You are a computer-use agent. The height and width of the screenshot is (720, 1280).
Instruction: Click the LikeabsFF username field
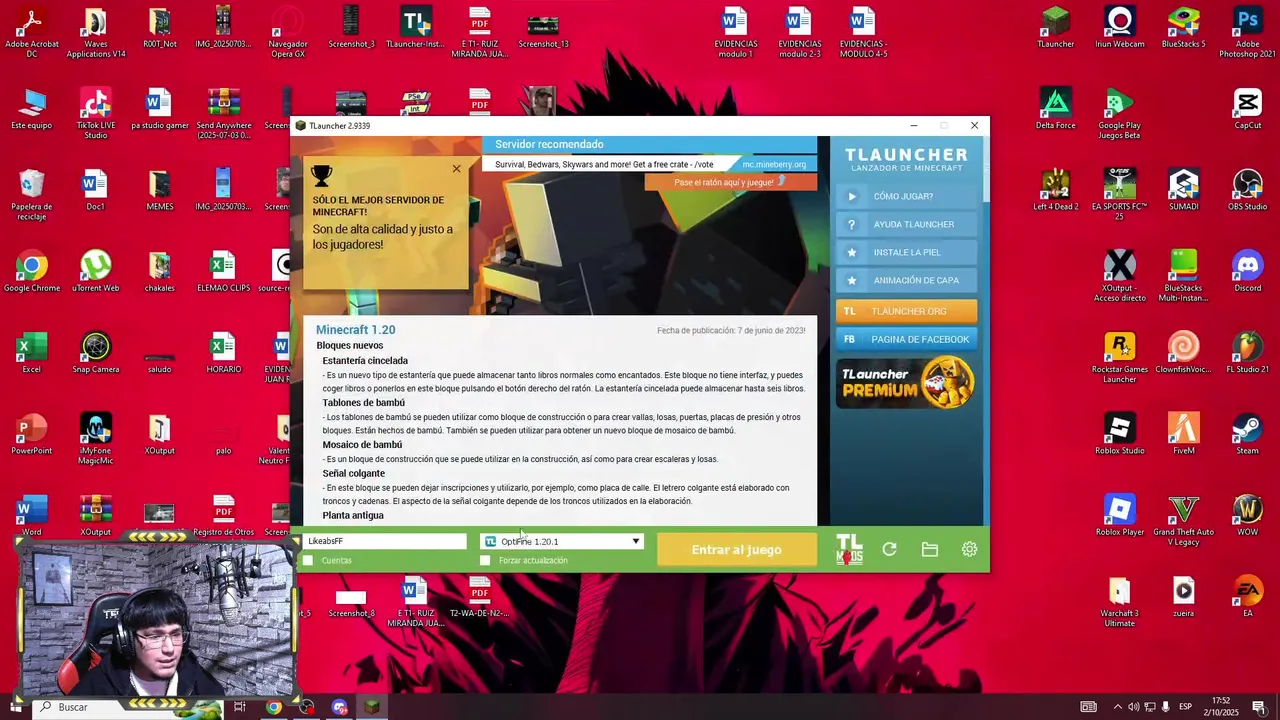point(385,541)
